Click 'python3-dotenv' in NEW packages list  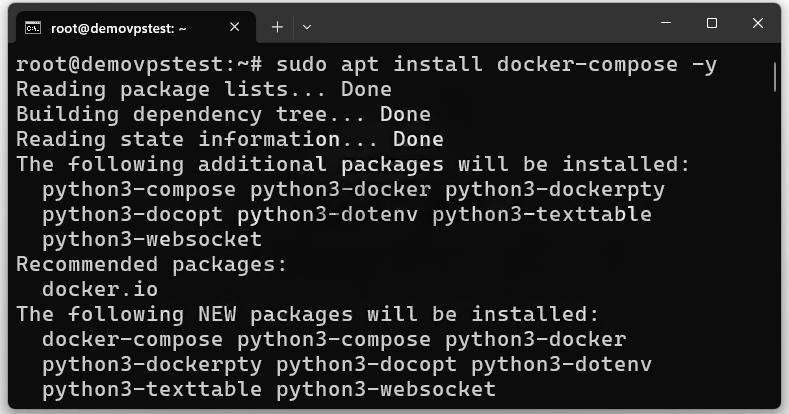pyautogui.click(x=562, y=365)
